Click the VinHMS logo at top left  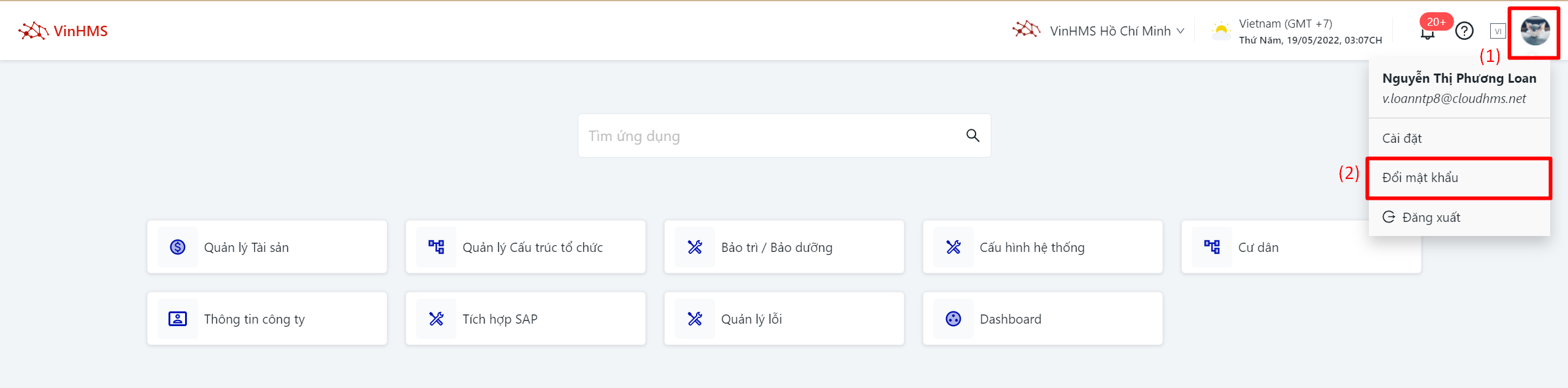[x=63, y=31]
